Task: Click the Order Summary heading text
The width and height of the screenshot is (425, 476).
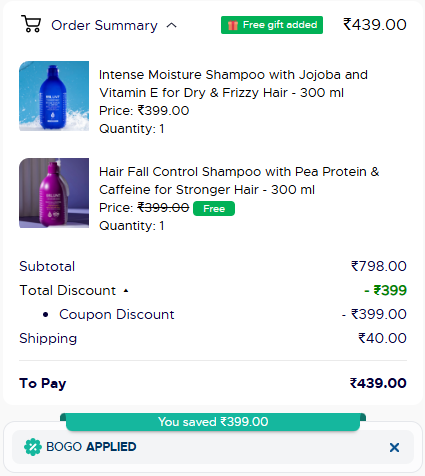Action: point(104,25)
